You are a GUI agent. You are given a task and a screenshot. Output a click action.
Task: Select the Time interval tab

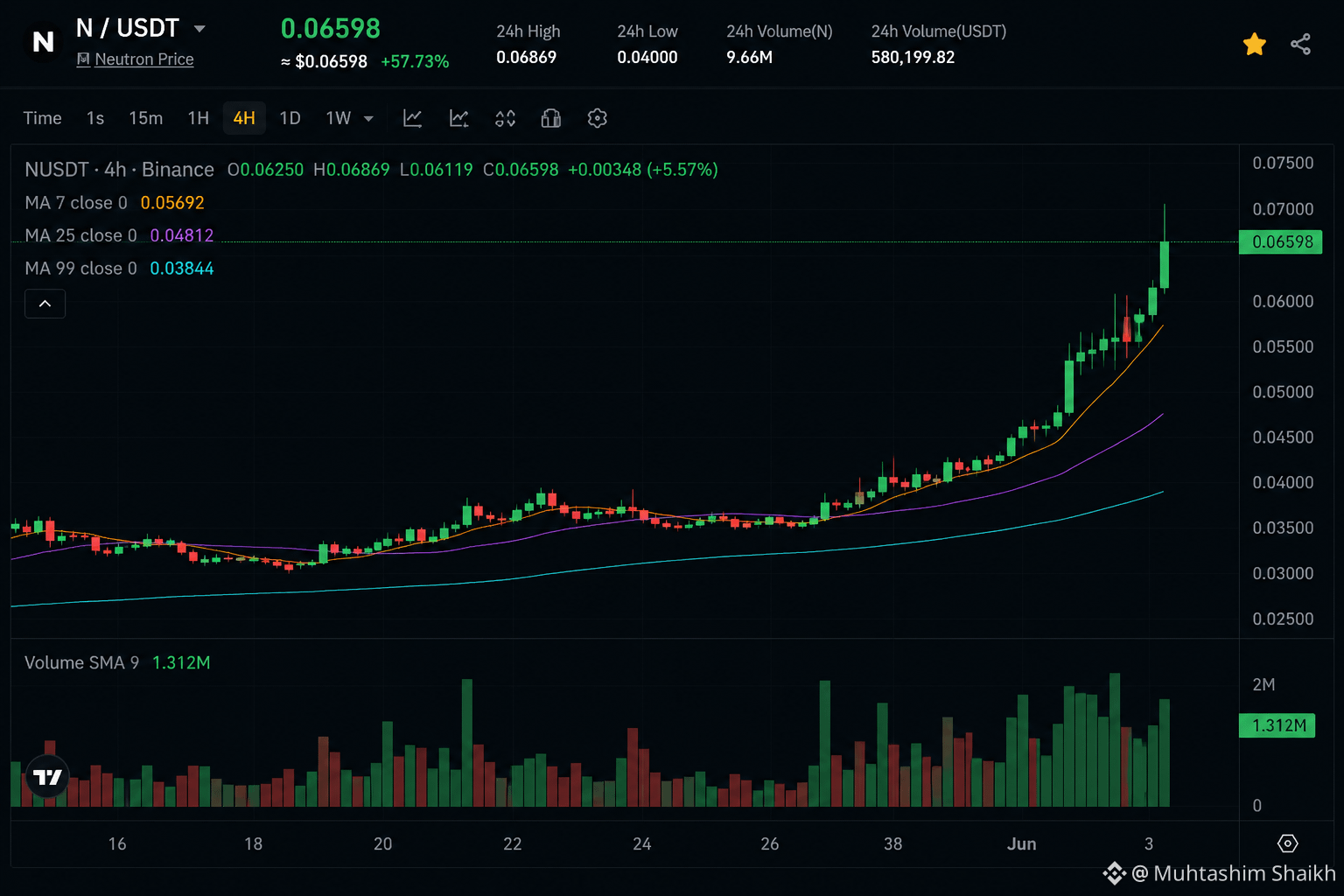coord(42,118)
